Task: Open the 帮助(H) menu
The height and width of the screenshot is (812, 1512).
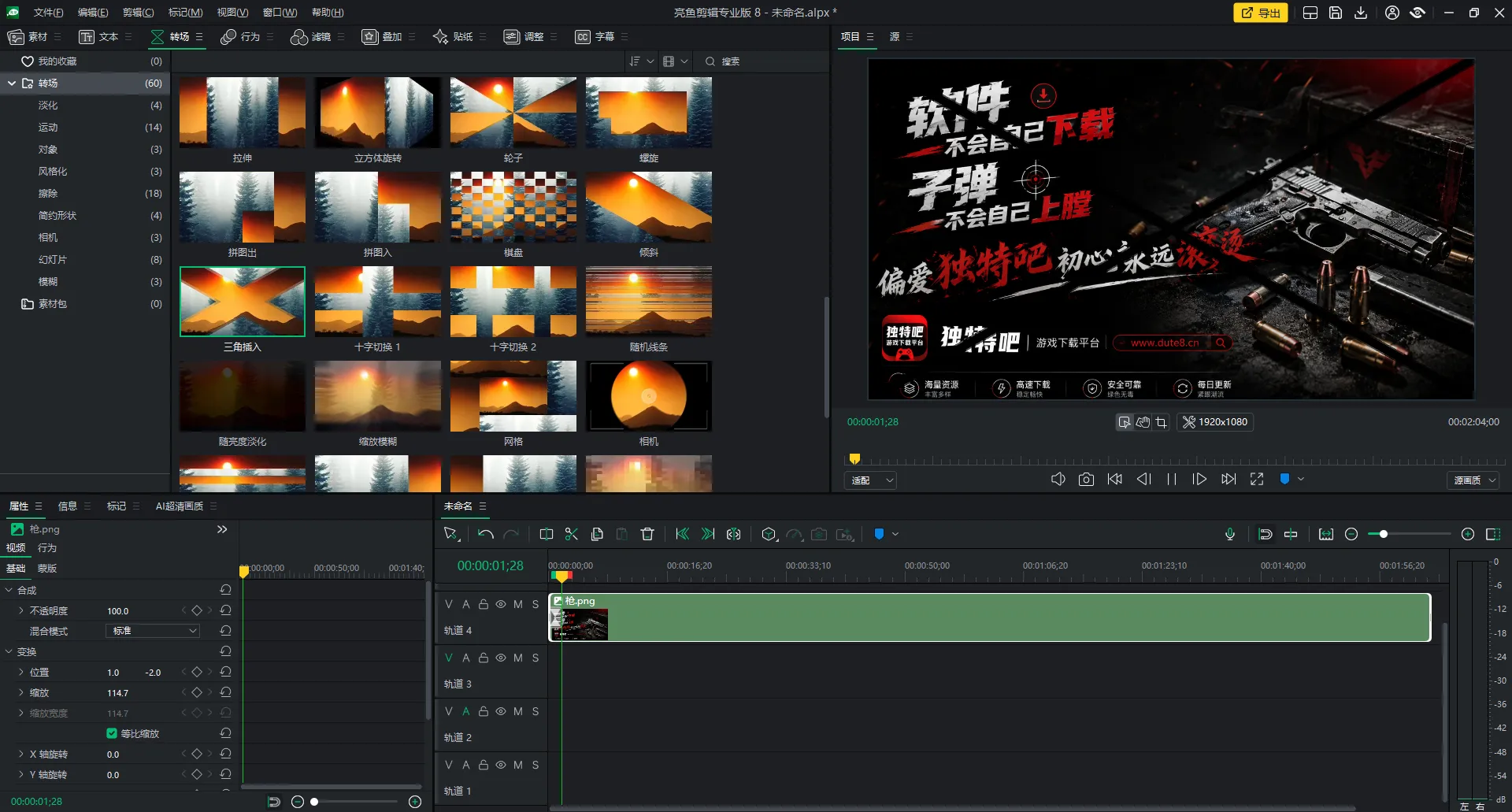Action: pyautogui.click(x=328, y=13)
